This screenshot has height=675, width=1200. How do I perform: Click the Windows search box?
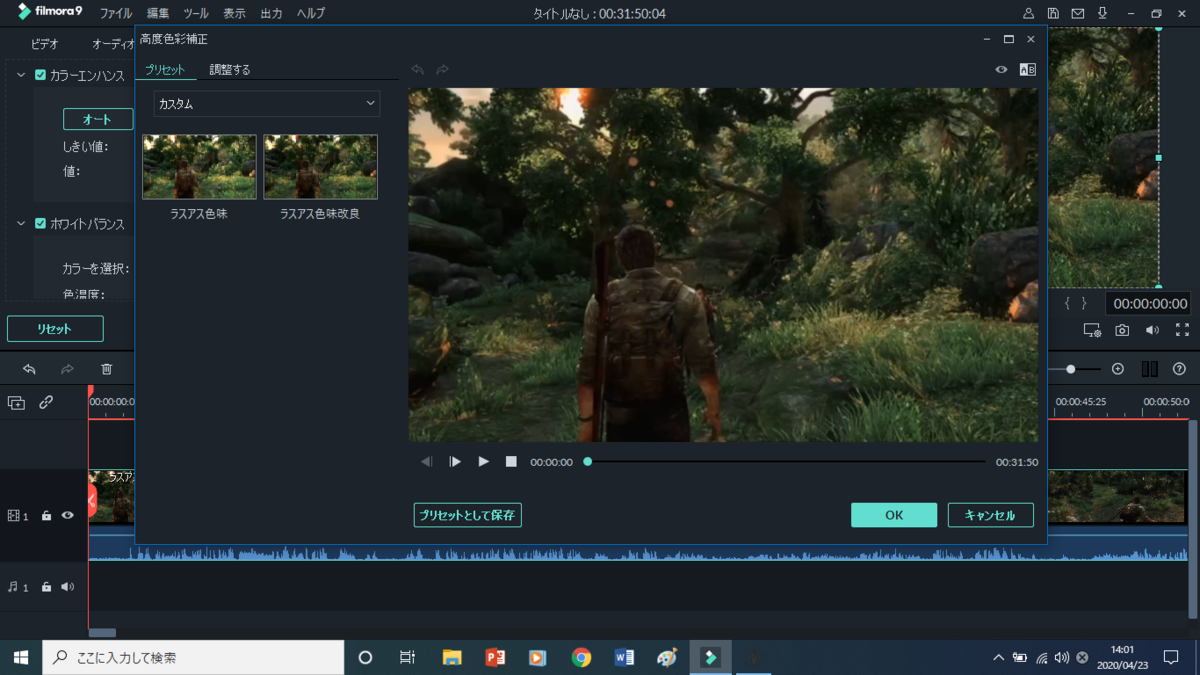[193, 657]
